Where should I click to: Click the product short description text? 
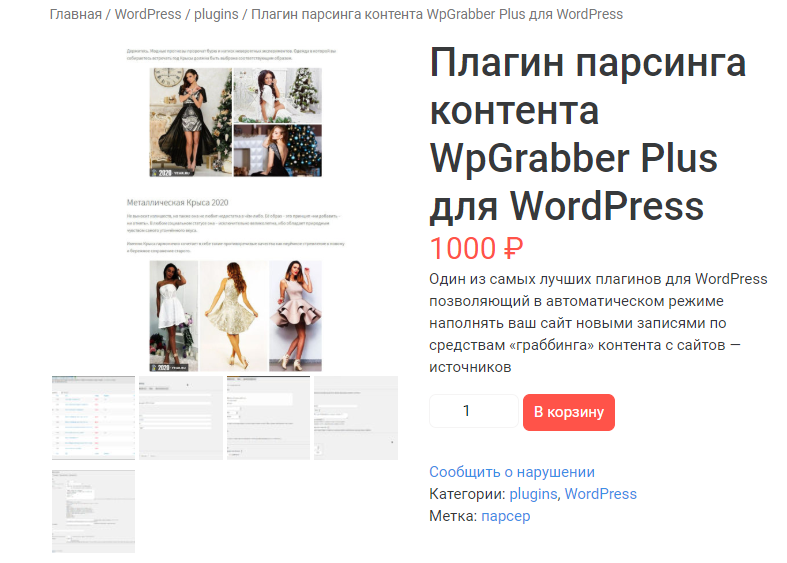598,322
